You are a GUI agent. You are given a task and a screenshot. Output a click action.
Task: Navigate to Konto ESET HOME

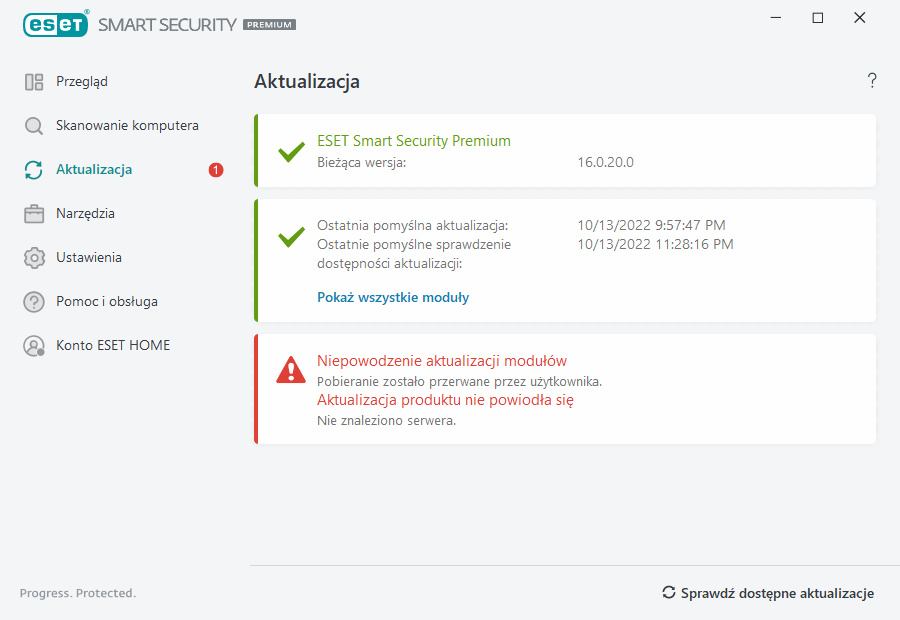113,346
